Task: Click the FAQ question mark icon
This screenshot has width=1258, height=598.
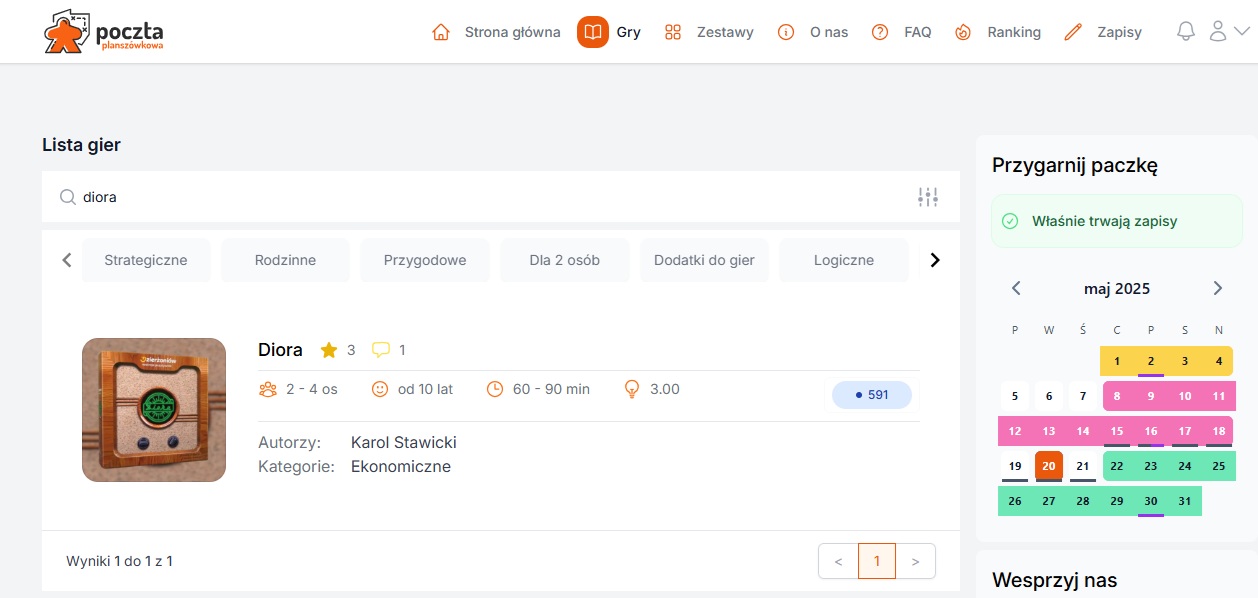Action: [880, 32]
